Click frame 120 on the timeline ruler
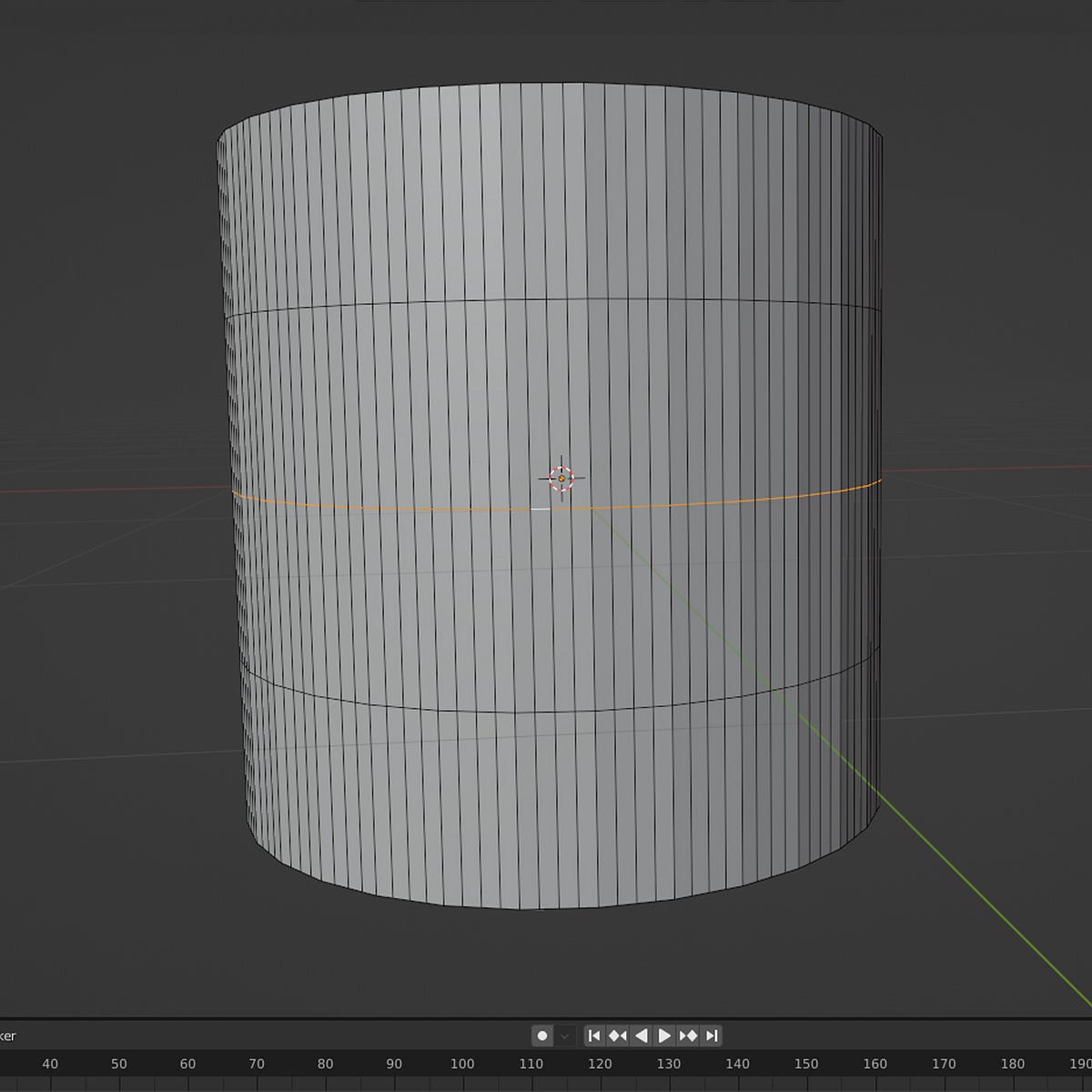The height and width of the screenshot is (1092, 1092). (x=600, y=1064)
